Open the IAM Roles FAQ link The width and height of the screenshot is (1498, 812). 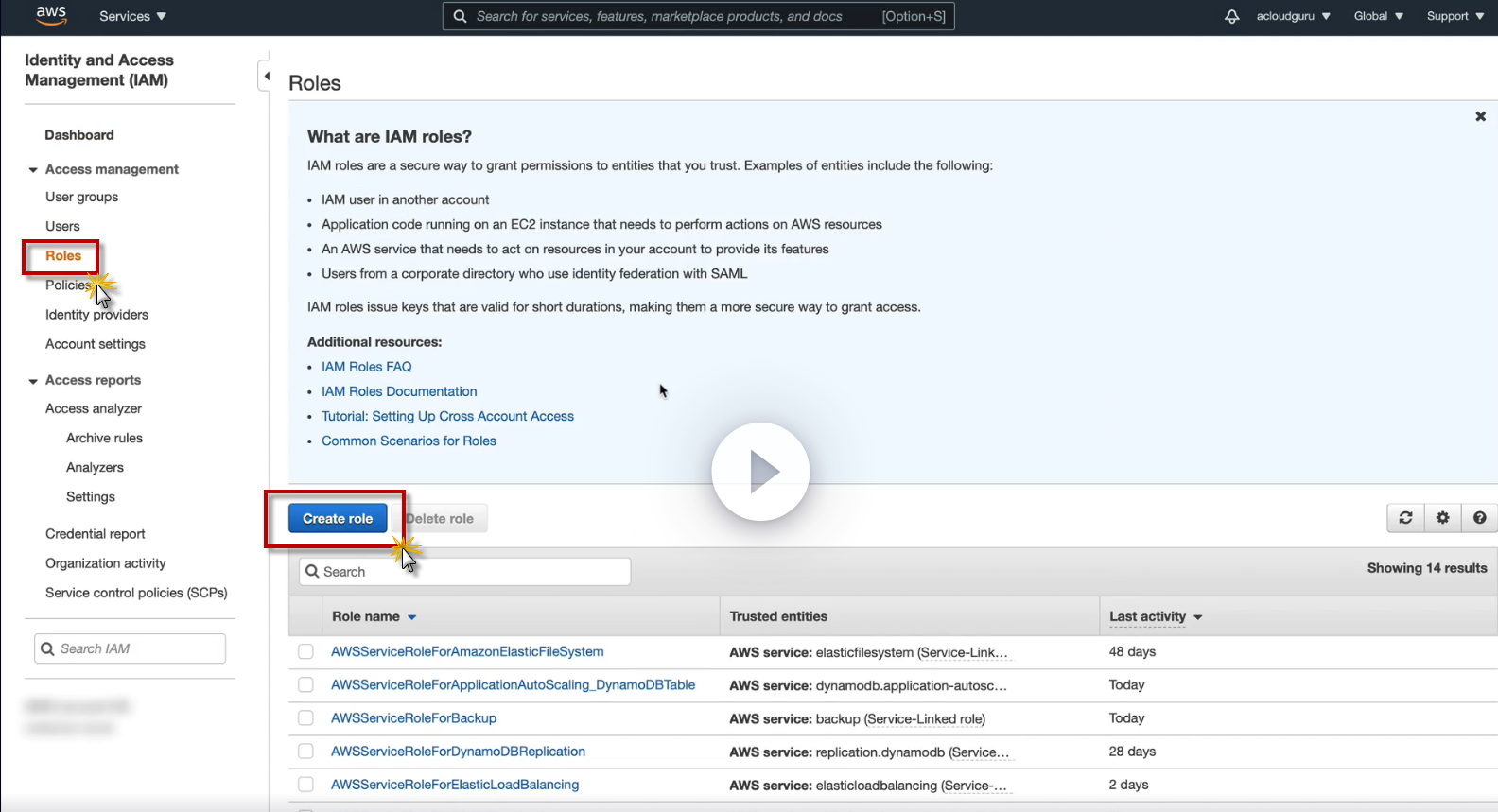(x=367, y=367)
